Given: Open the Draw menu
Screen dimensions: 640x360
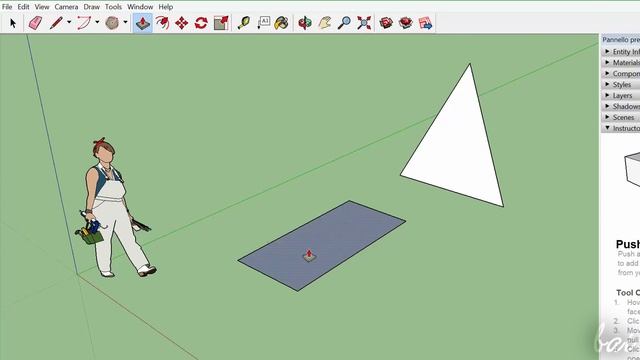Looking at the screenshot, I should tap(91, 7).
